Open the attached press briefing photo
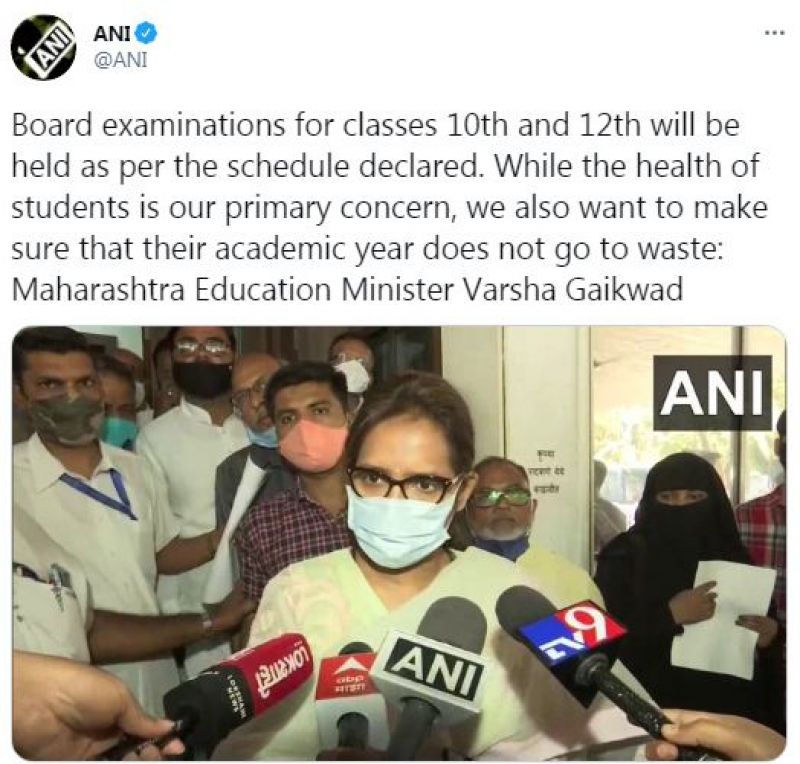The height and width of the screenshot is (764, 800). (399, 543)
